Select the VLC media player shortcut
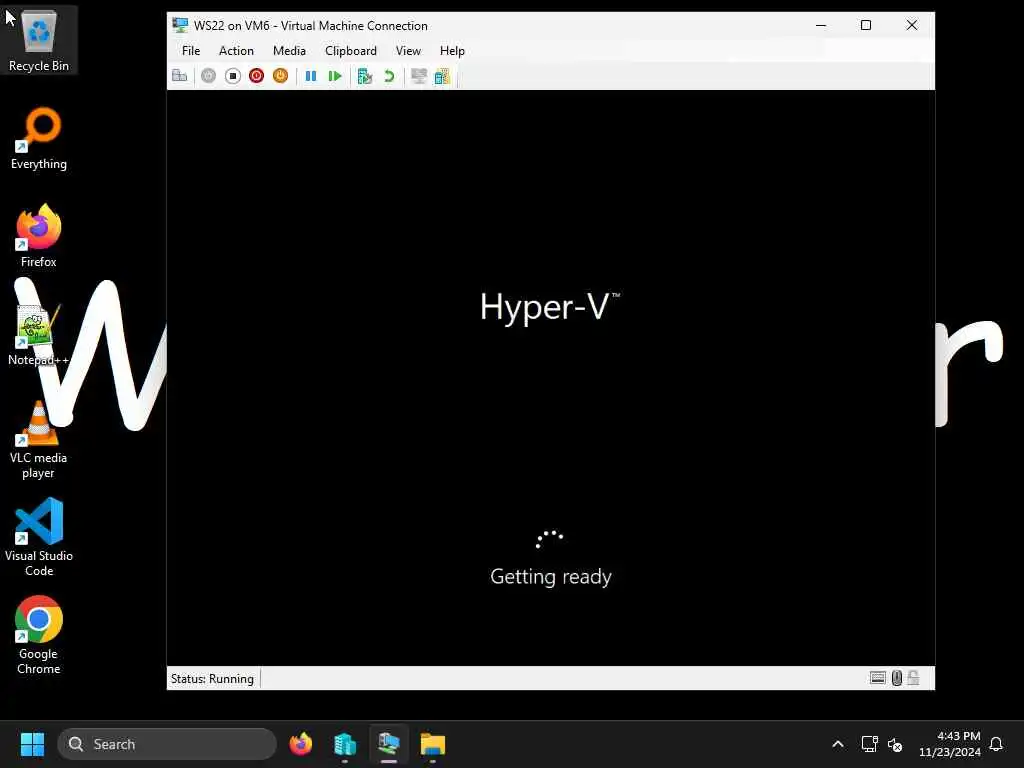Screen dimensions: 1024x768 [x=39, y=440]
